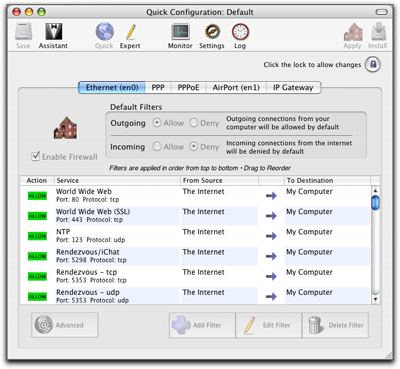
Task: Switch to the PPPoE tab
Action: [x=188, y=87]
